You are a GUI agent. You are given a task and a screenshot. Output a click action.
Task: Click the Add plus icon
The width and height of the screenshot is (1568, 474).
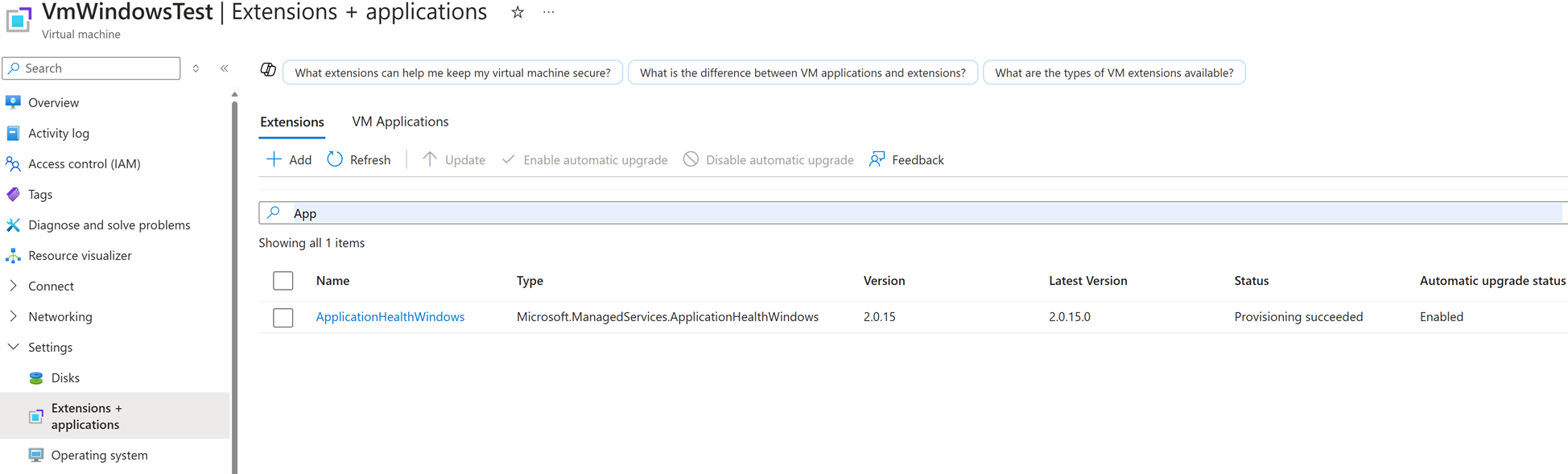point(274,159)
